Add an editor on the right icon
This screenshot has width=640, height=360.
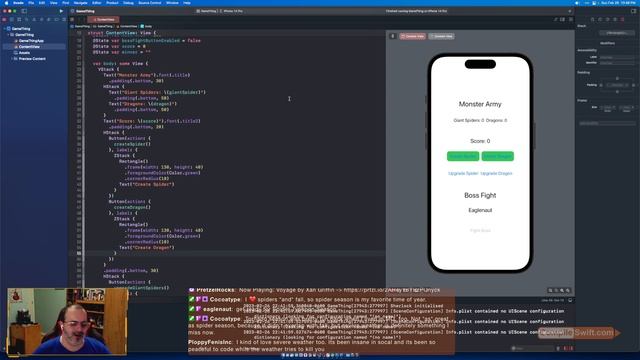coord(571,19)
